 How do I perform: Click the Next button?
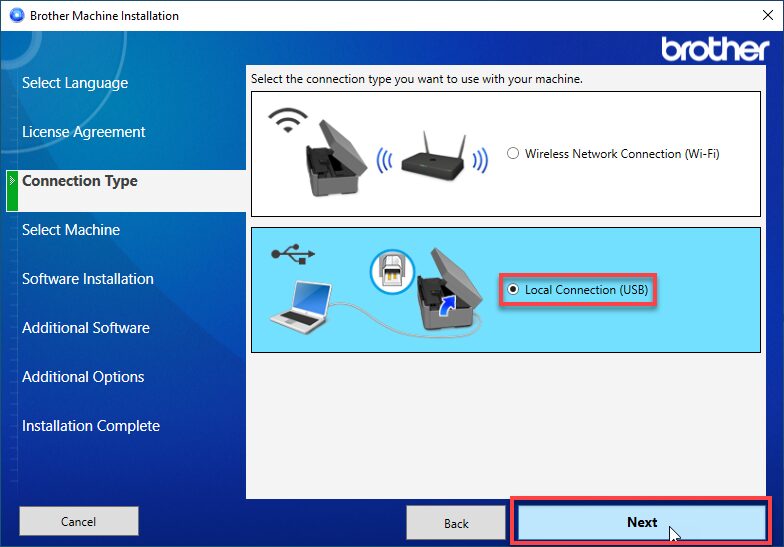[641, 522]
